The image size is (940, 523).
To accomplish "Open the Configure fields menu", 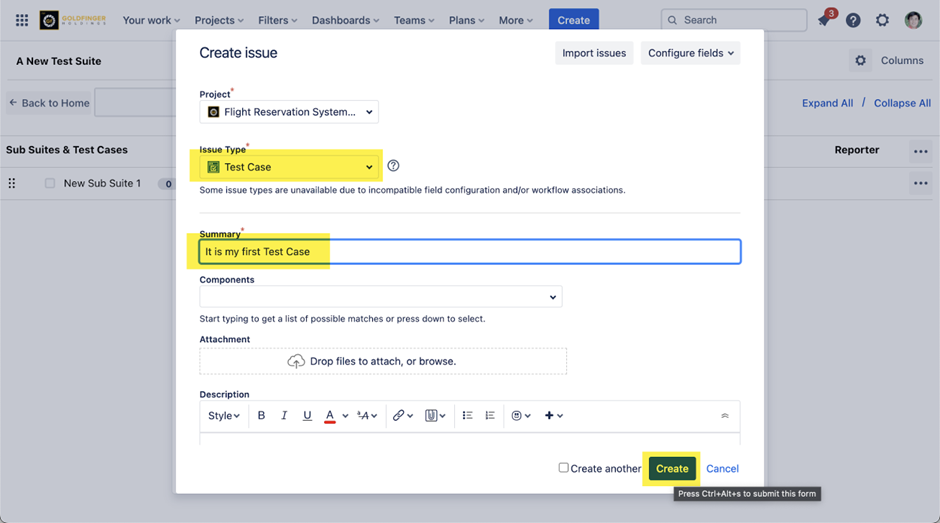I will (x=690, y=53).
